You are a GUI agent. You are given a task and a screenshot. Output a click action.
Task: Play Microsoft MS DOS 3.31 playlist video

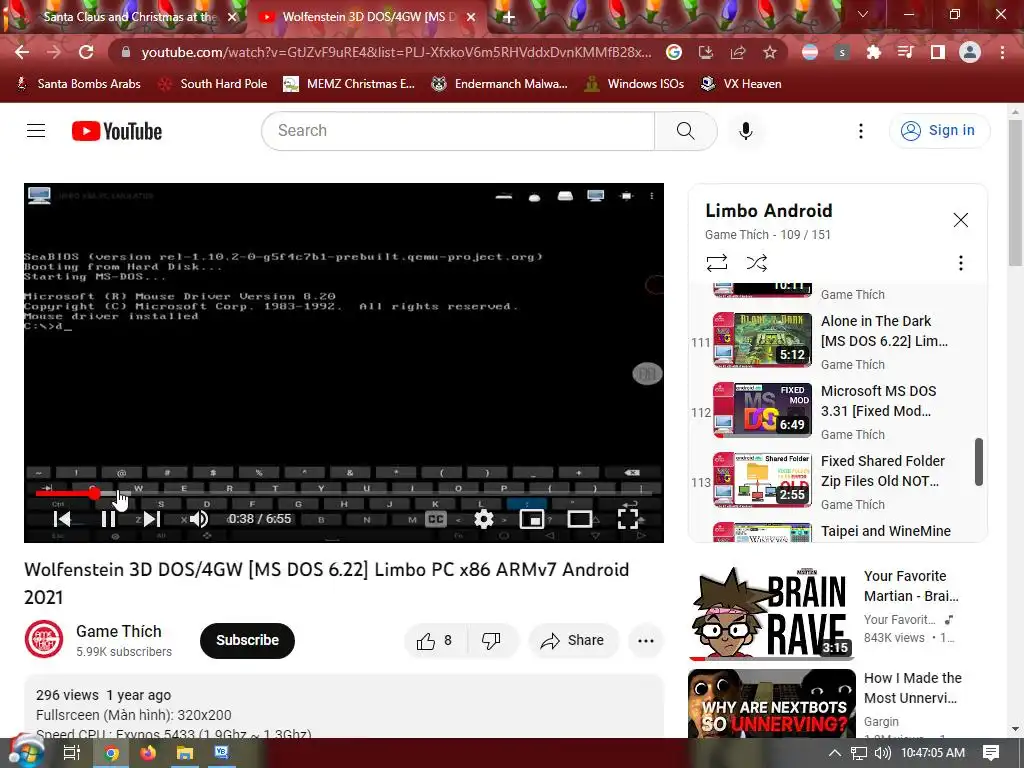click(x=835, y=410)
